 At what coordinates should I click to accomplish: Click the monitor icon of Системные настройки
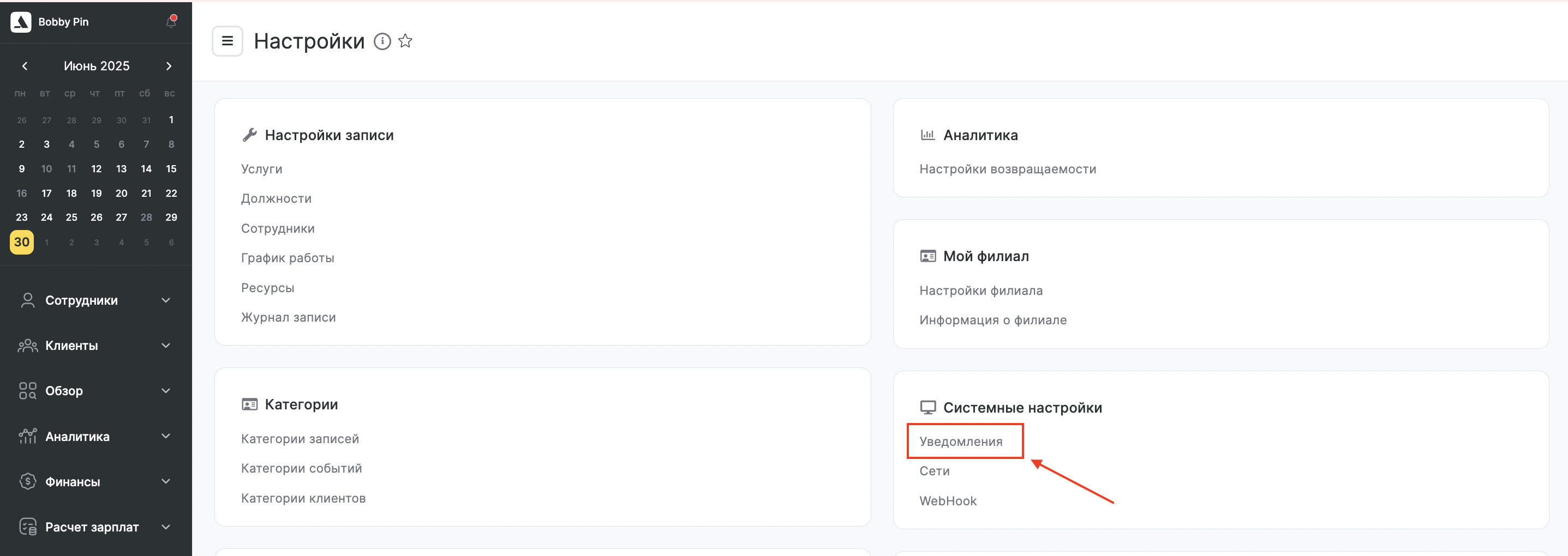tap(927, 408)
